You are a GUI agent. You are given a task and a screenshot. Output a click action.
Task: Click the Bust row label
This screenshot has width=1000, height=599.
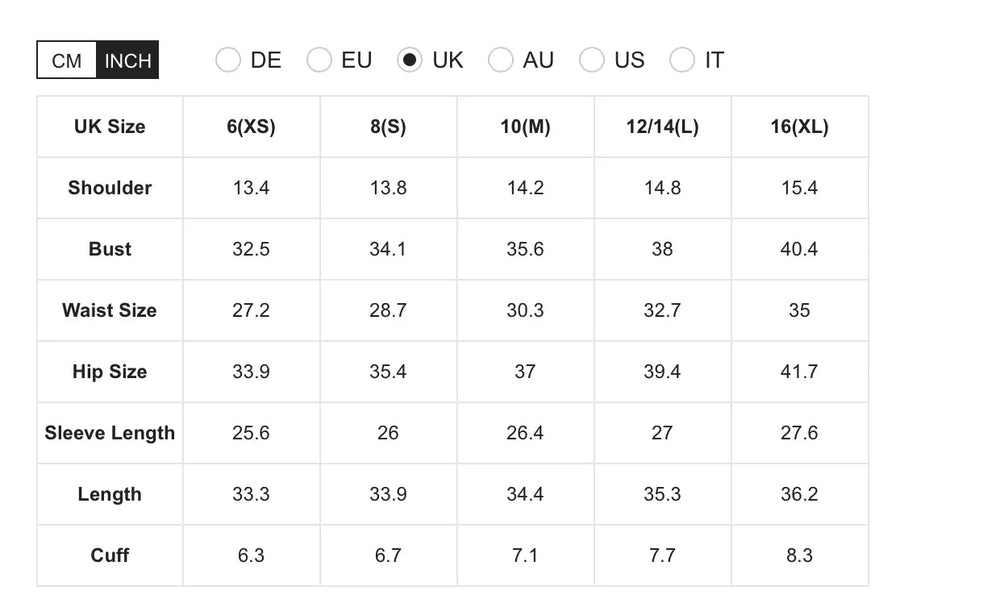pos(110,249)
